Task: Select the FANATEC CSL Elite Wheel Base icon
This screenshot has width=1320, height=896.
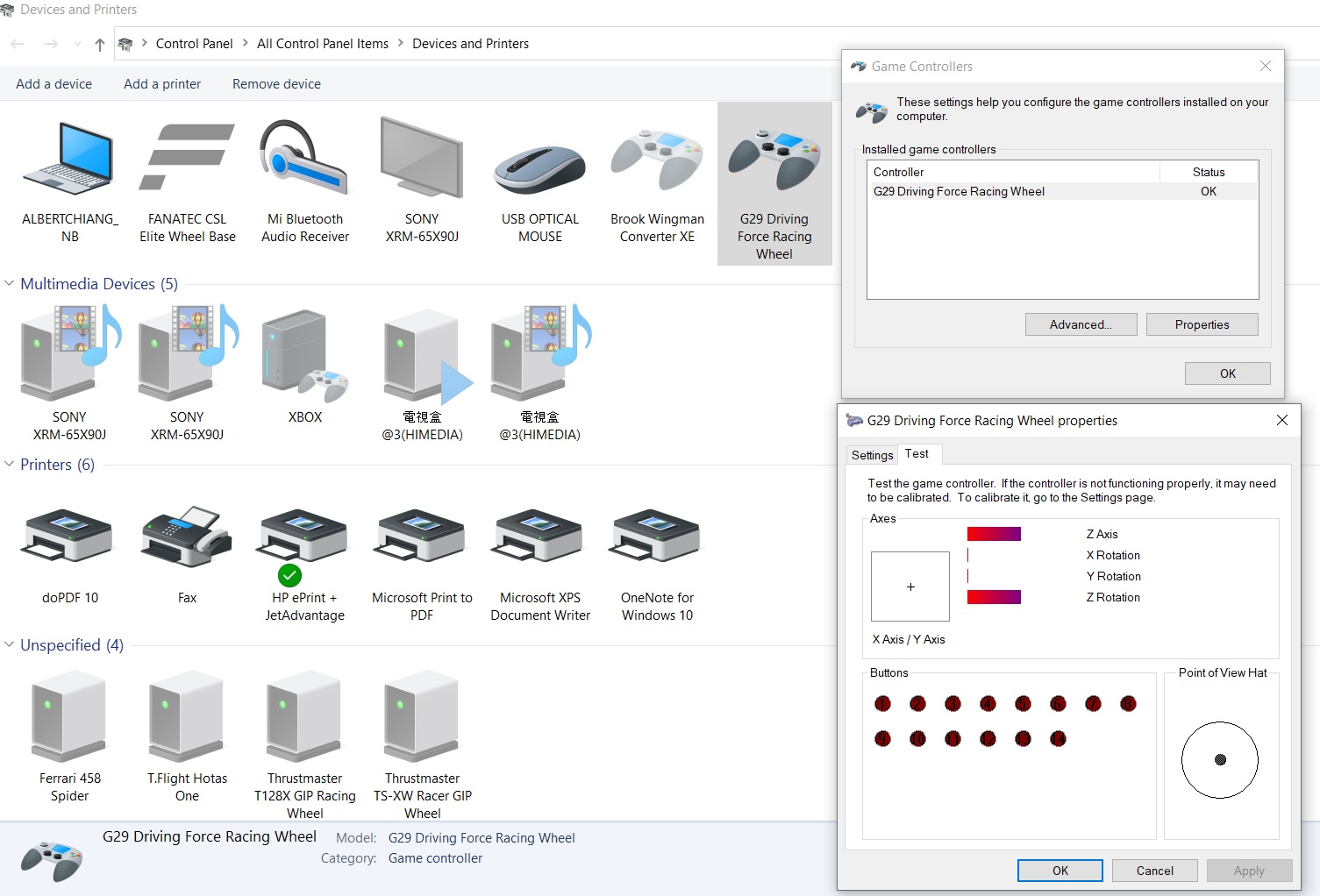Action: pyautogui.click(x=187, y=158)
